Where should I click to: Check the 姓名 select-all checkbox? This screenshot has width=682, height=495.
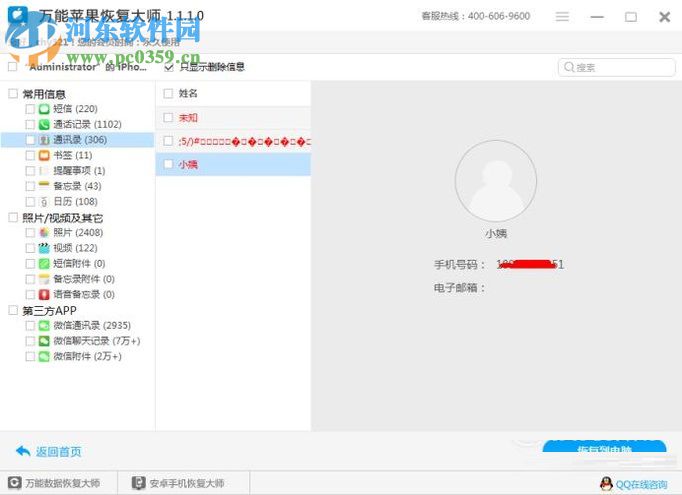pyautogui.click(x=168, y=94)
